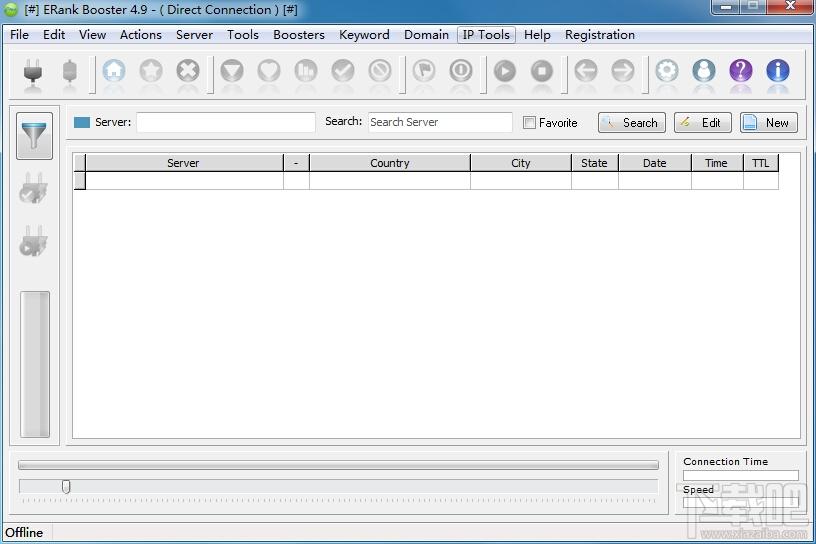Screen dimensions: 816x544
Task: Click the home icon in toolbar
Action: coord(114,70)
